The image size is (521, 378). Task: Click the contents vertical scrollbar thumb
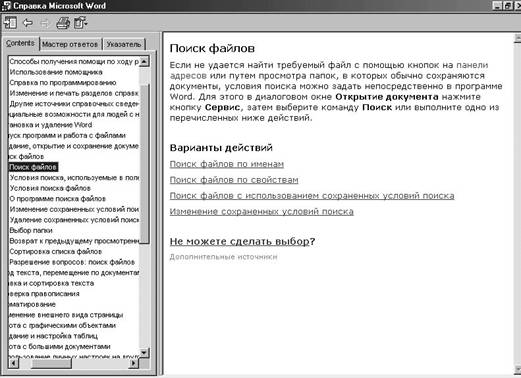click(x=144, y=163)
